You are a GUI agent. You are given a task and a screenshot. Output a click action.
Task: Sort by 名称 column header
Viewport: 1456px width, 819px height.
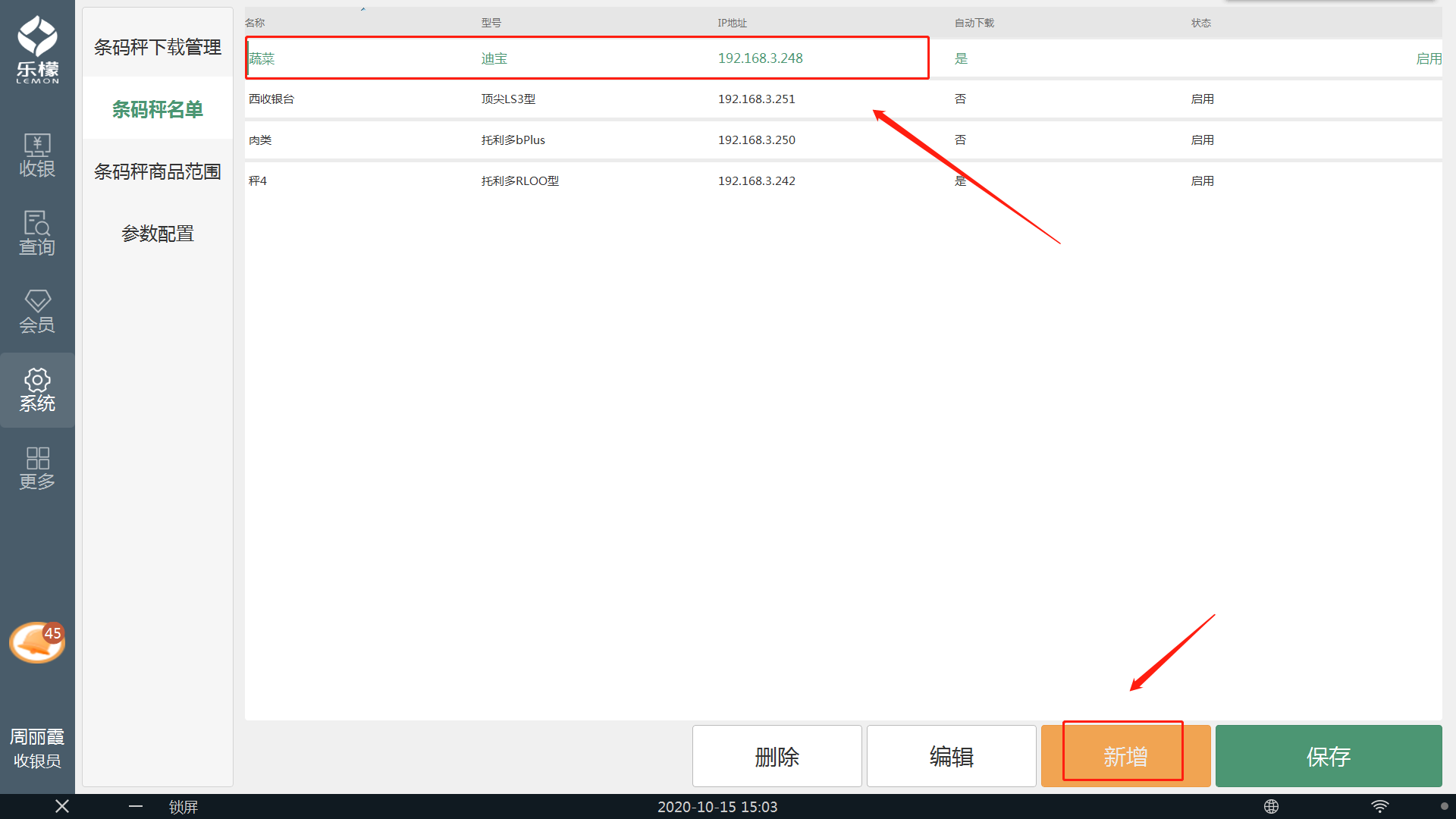(x=255, y=23)
